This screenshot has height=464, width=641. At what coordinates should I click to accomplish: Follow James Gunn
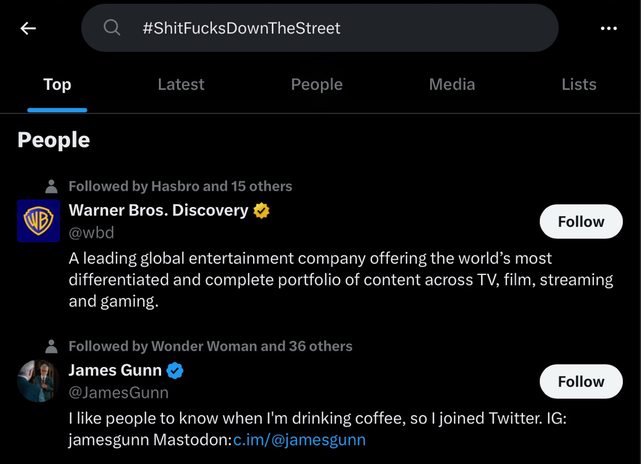tap(581, 382)
